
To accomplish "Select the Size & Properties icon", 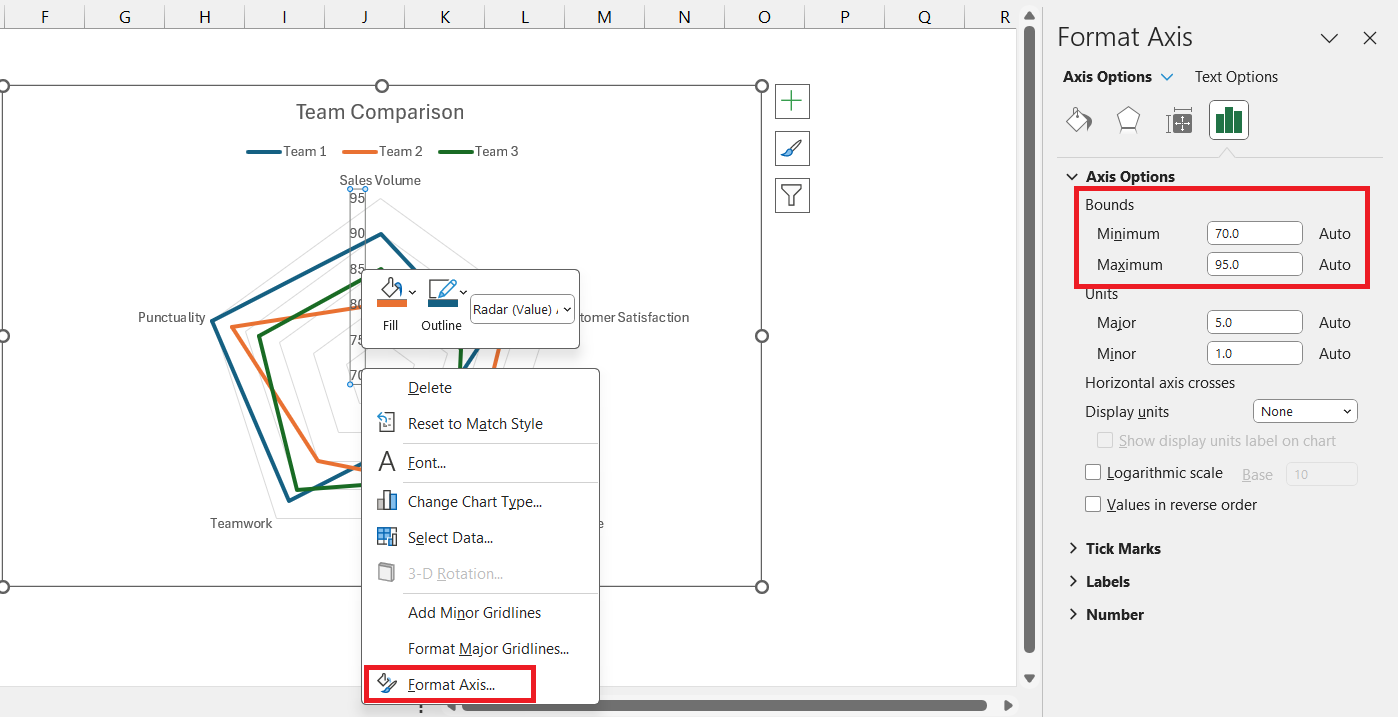I will click(1179, 122).
